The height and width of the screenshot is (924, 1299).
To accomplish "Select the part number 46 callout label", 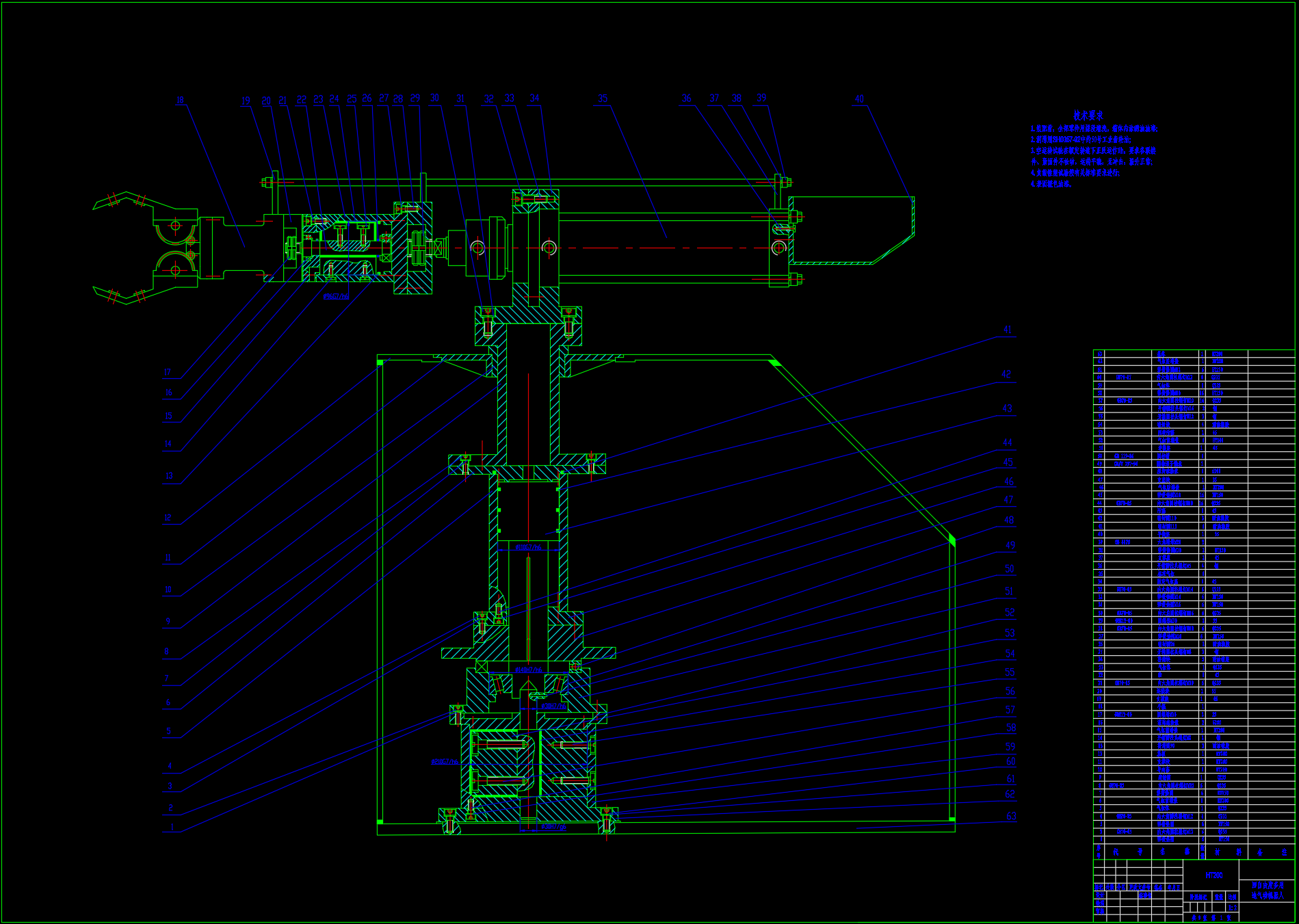I will (1009, 481).
